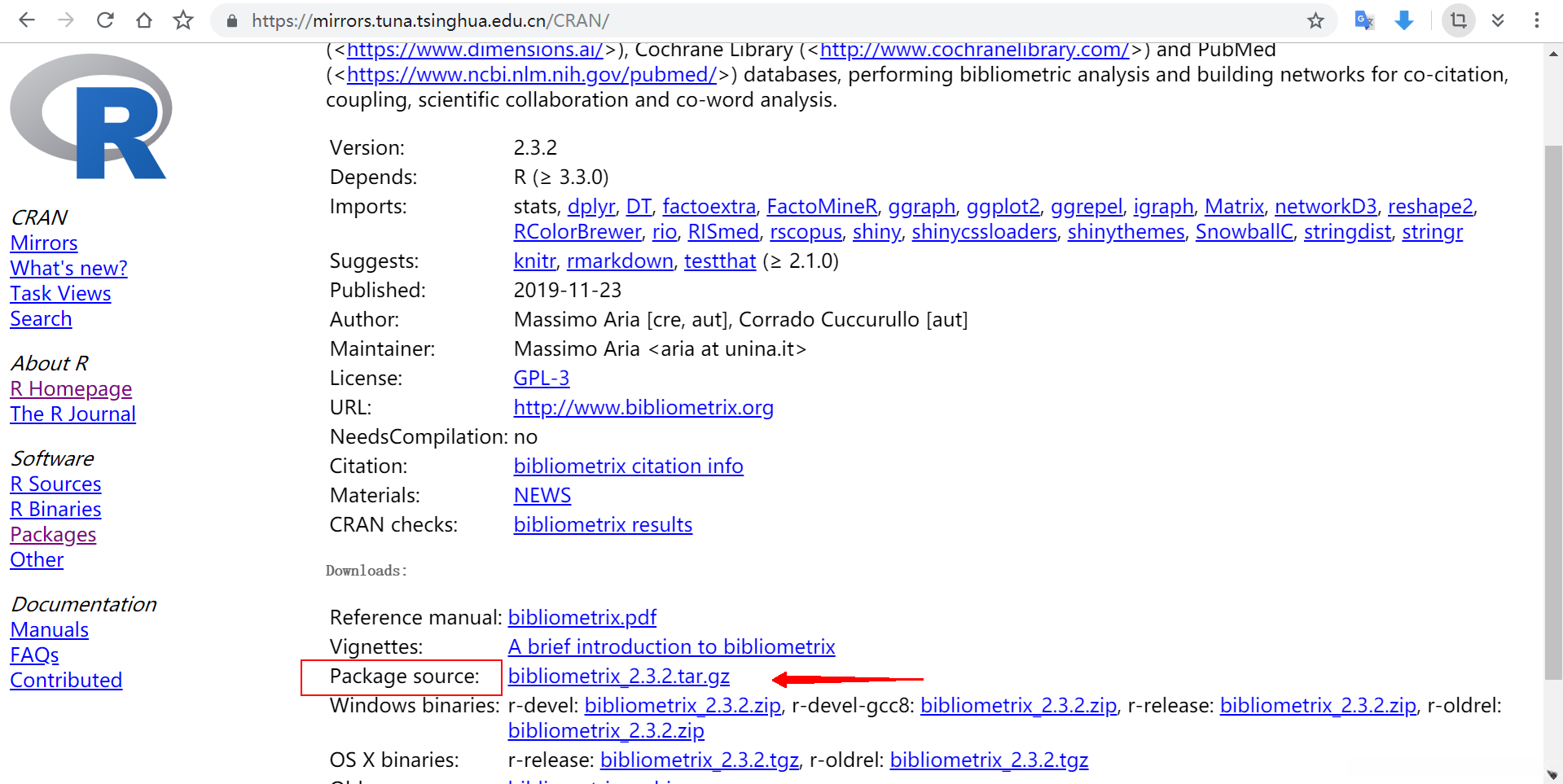Viewport: 1563px width, 784px height.
Task: Open the ggraph package link
Action: pyautogui.click(x=921, y=207)
